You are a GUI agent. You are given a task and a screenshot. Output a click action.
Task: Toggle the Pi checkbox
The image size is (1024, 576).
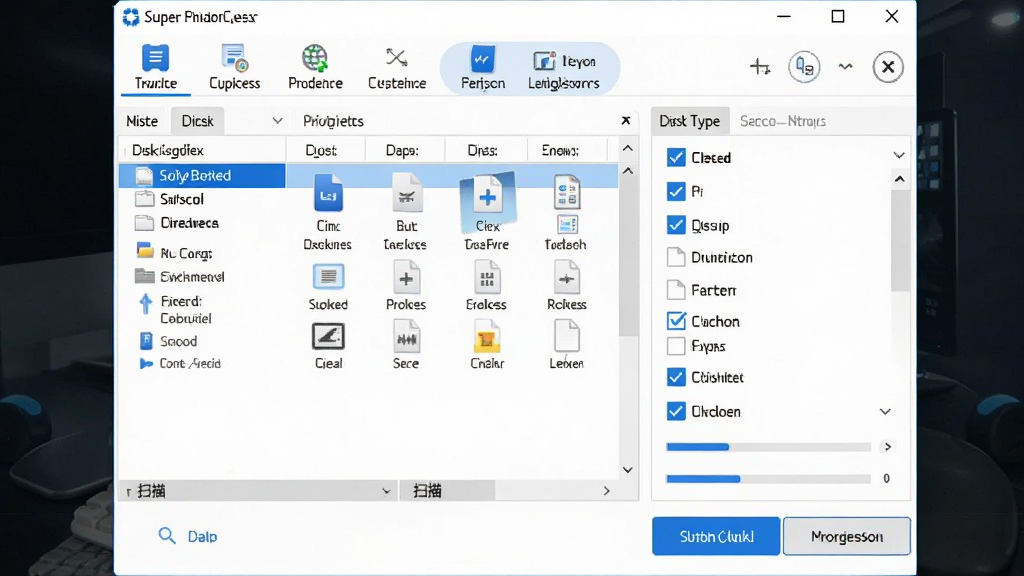click(x=676, y=191)
